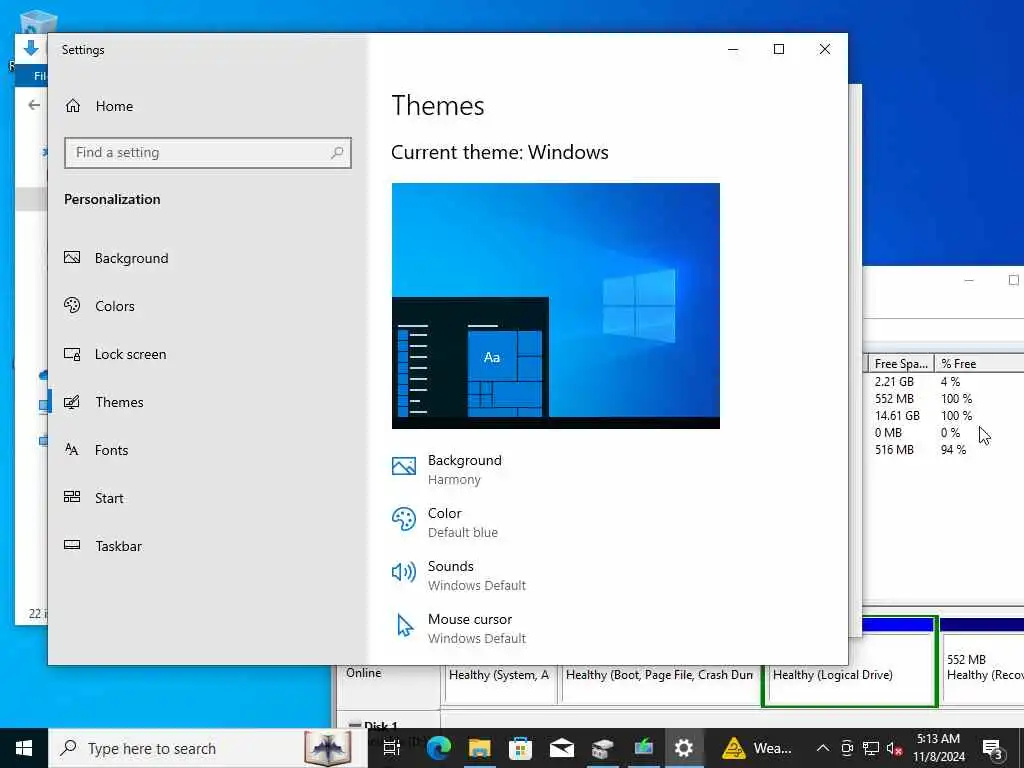Click the Lock screen icon in sidebar
This screenshot has width=1024, height=768.
tap(72, 354)
